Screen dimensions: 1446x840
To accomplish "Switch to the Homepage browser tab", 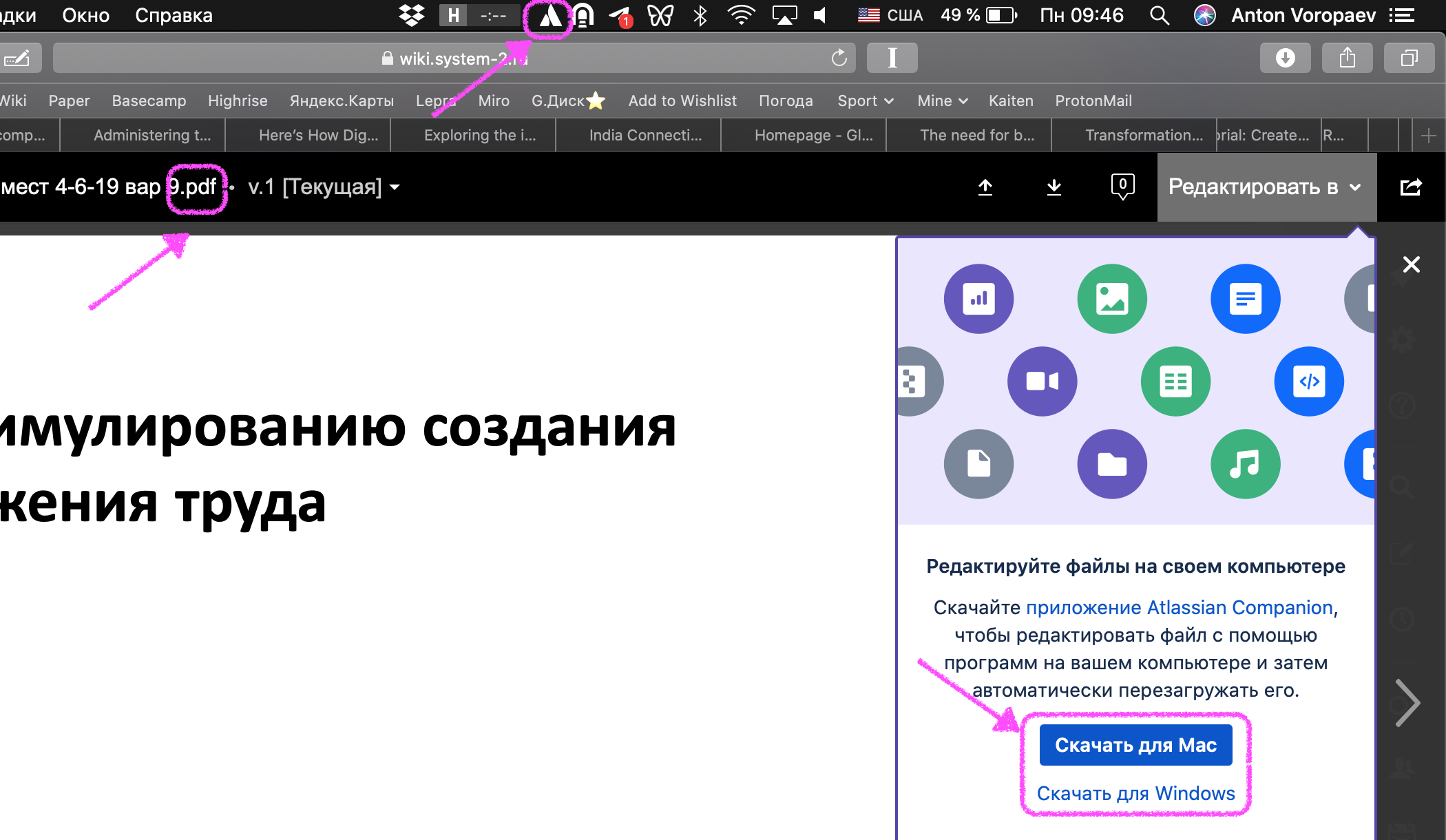I will [804, 135].
